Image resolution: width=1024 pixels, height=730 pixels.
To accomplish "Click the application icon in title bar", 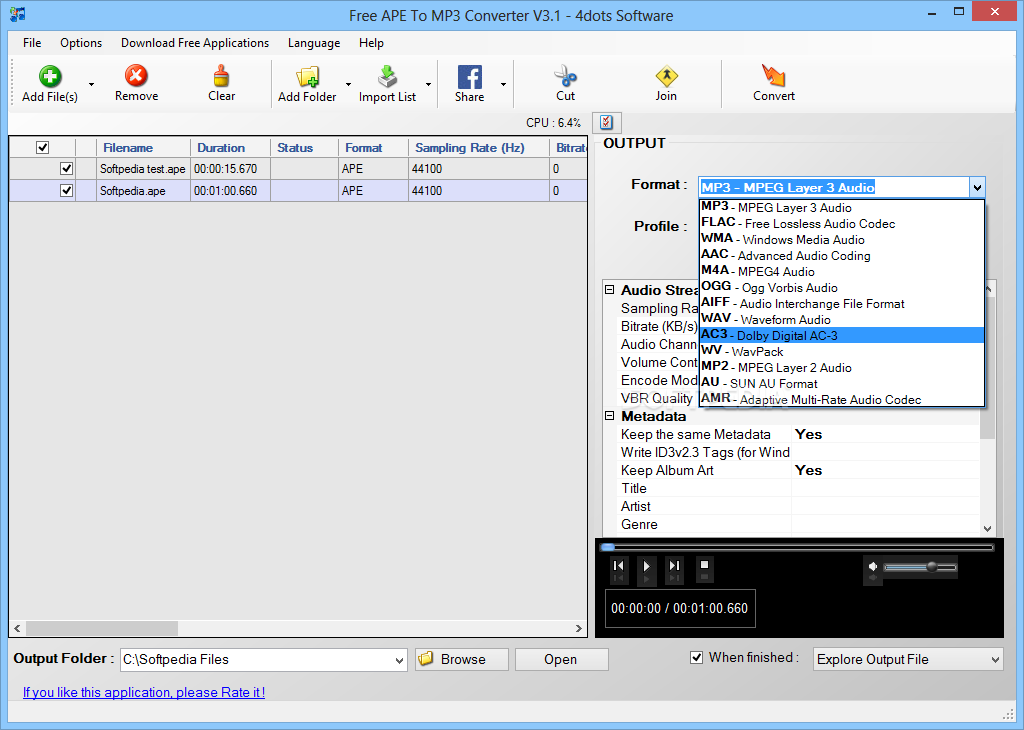I will tap(18, 14).
